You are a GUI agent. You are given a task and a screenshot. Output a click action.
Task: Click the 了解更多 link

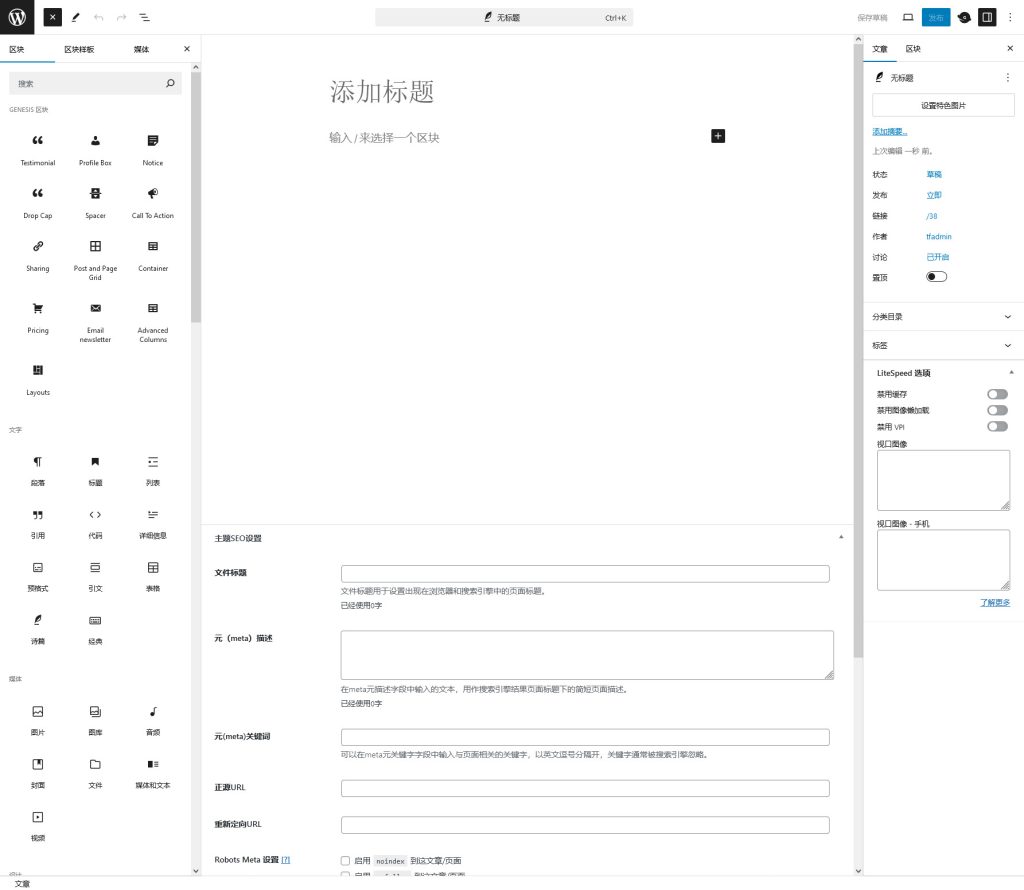[994, 602]
